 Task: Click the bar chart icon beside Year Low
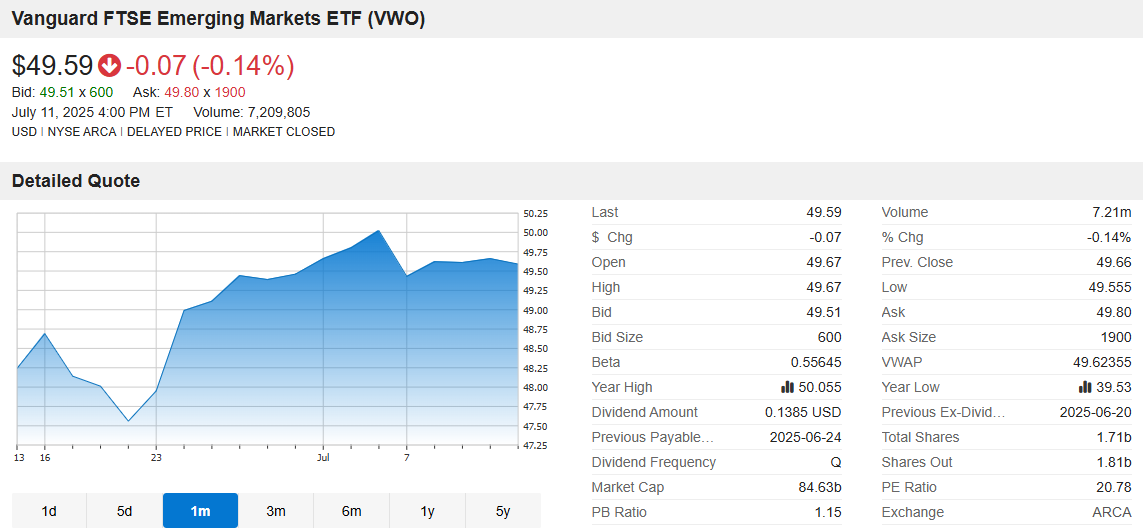(1085, 387)
